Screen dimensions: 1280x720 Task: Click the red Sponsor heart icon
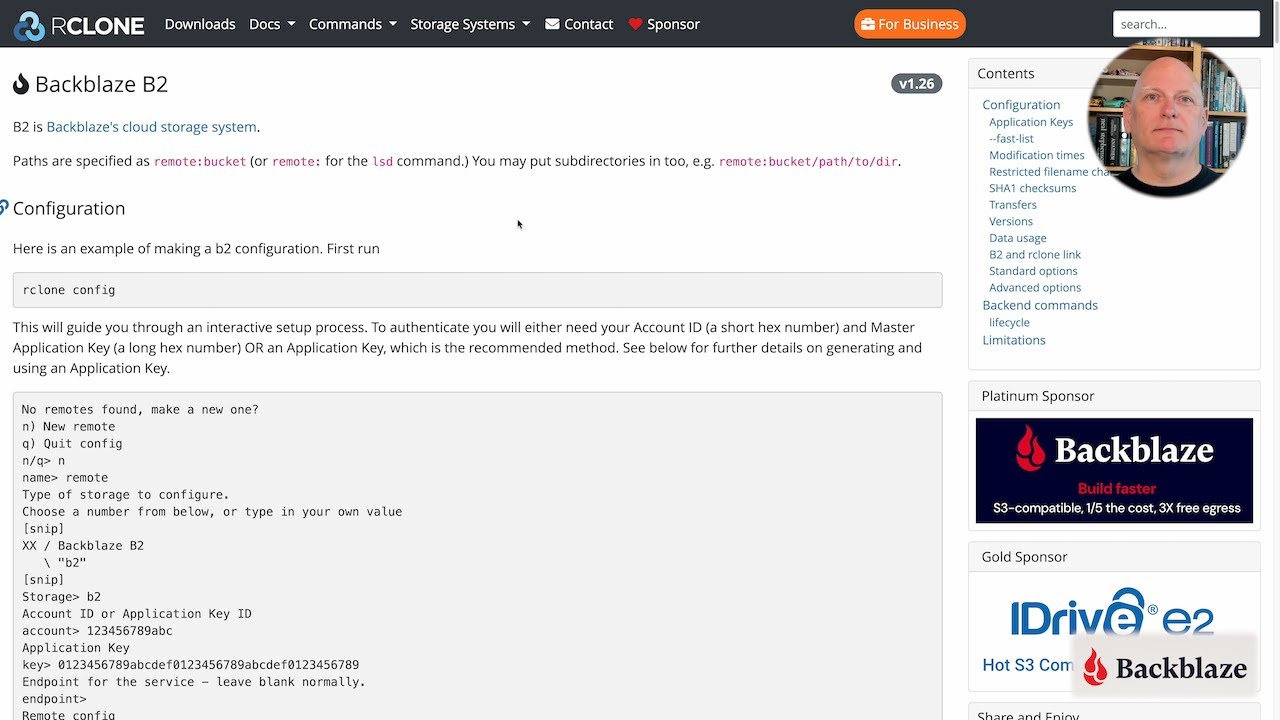(635, 24)
